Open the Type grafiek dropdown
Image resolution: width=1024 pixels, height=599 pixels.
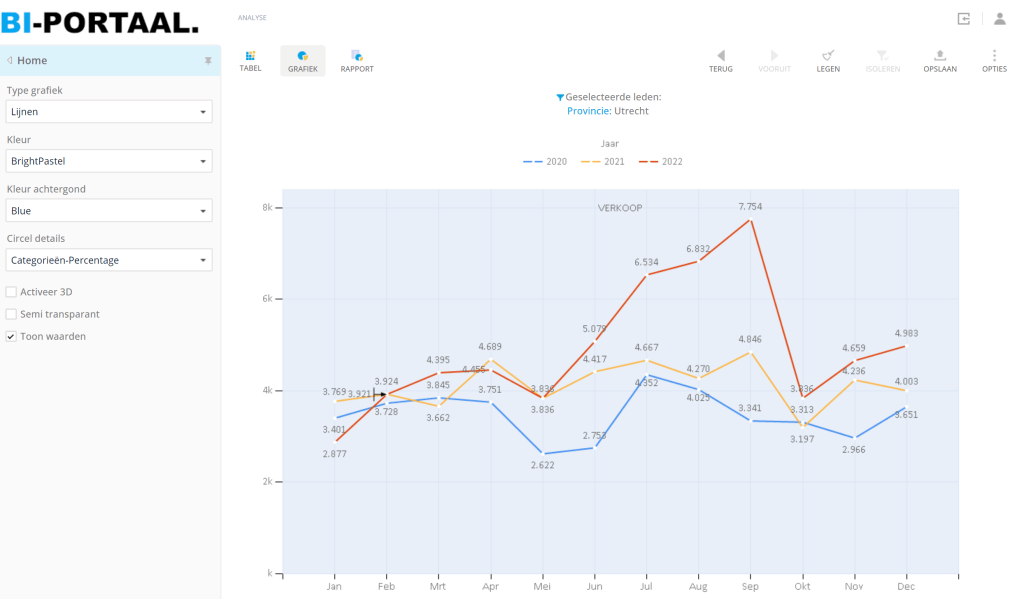pyautogui.click(x=109, y=112)
